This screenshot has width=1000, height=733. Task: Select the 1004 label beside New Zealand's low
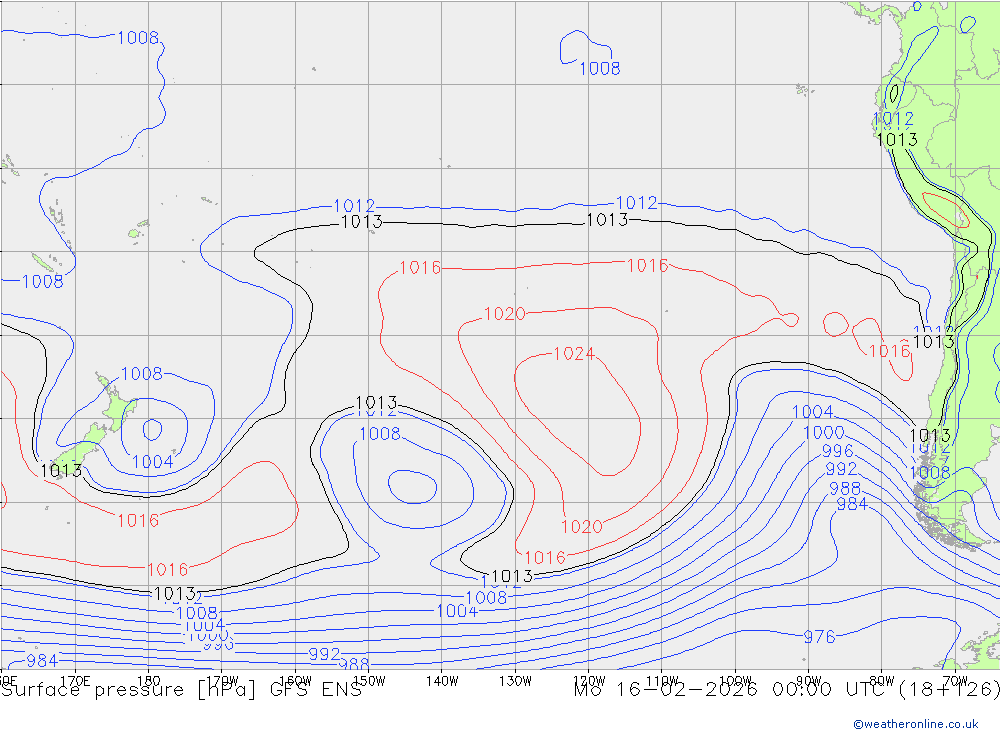(x=152, y=462)
